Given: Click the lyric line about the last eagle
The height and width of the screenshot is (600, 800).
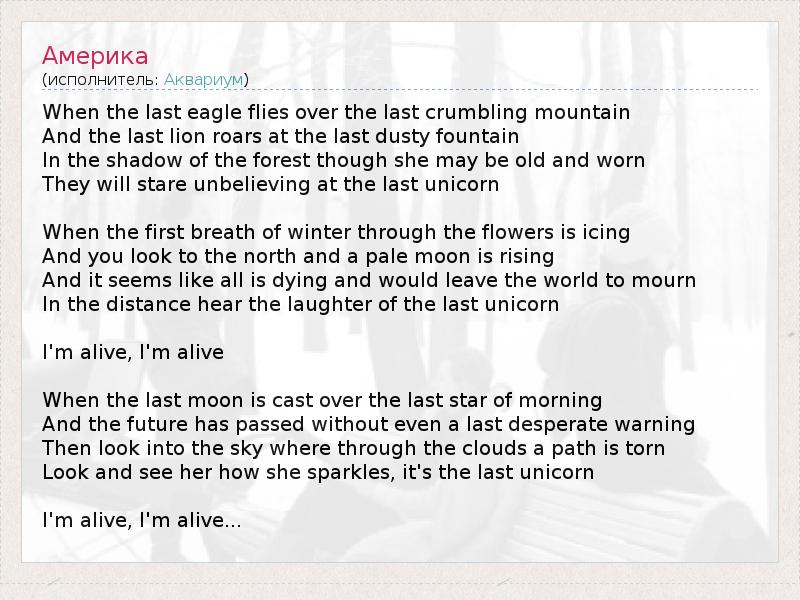Looking at the screenshot, I should [x=336, y=112].
